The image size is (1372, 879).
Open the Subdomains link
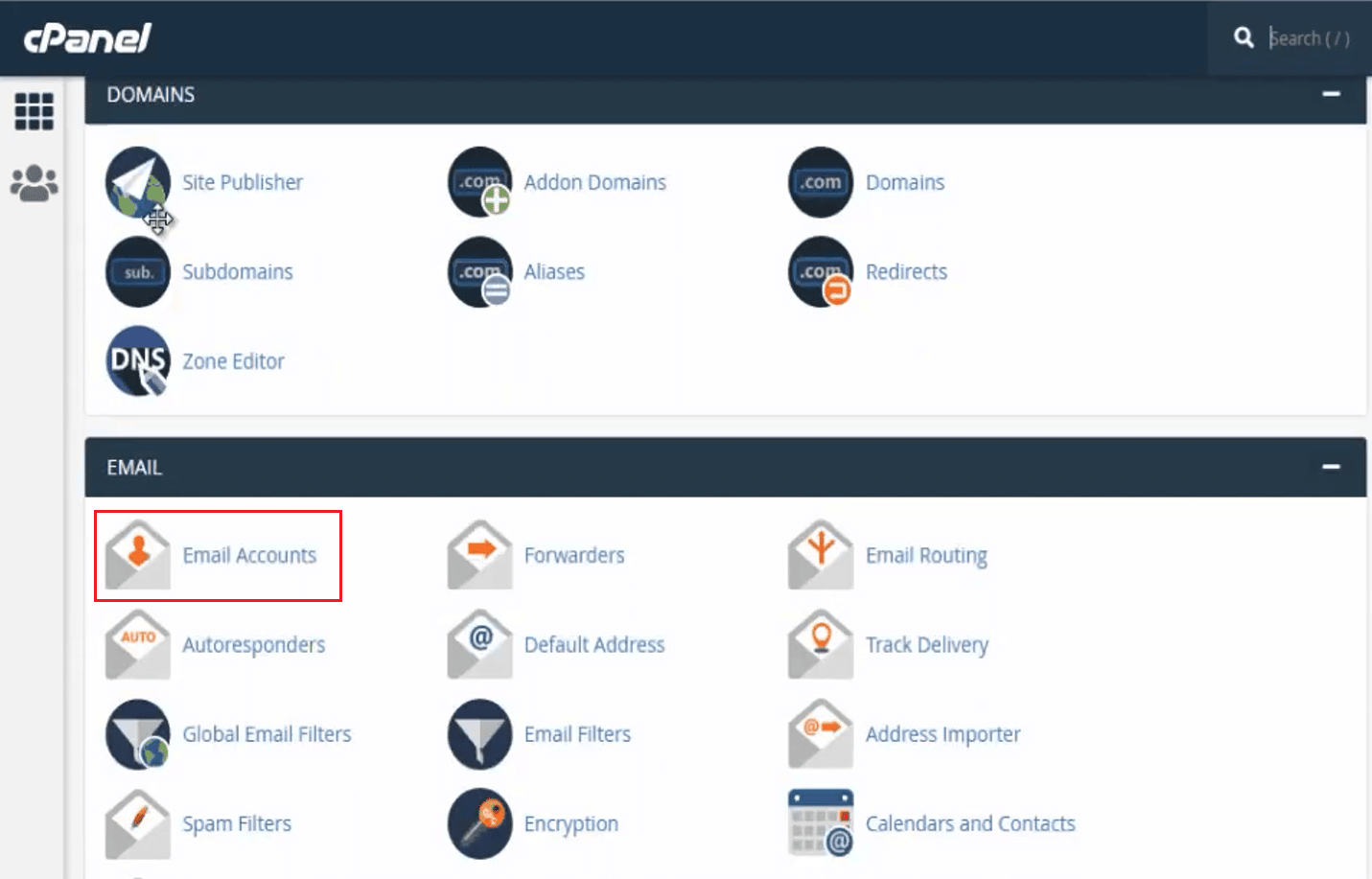(238, 272)
